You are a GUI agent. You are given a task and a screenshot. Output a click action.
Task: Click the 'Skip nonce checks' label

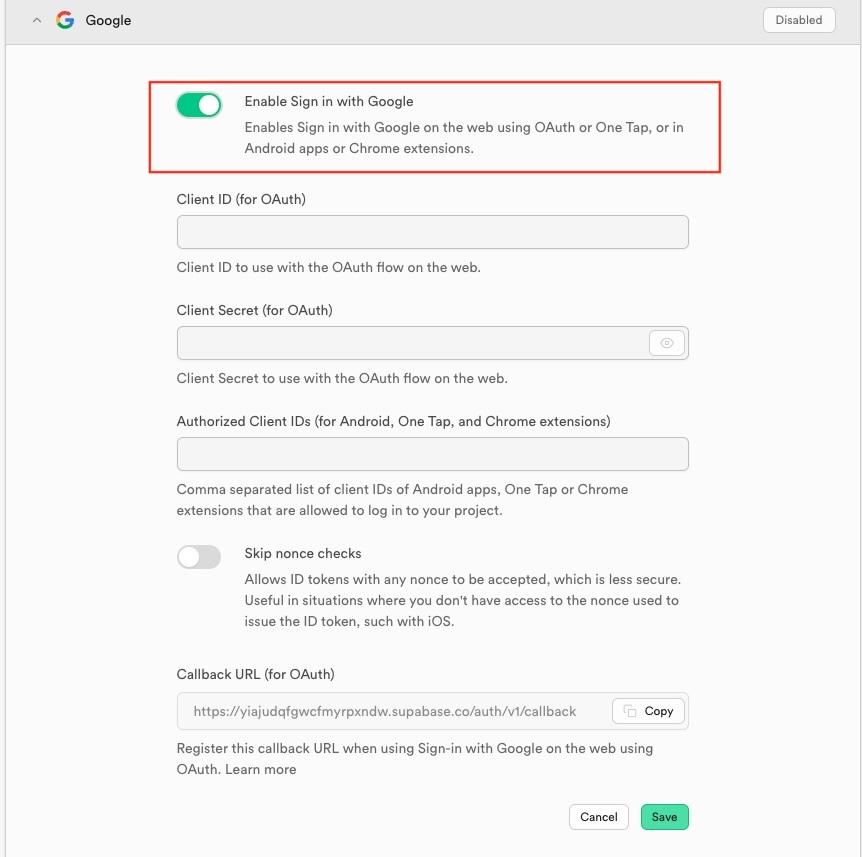pyautogui.click(x=302, y=553)
